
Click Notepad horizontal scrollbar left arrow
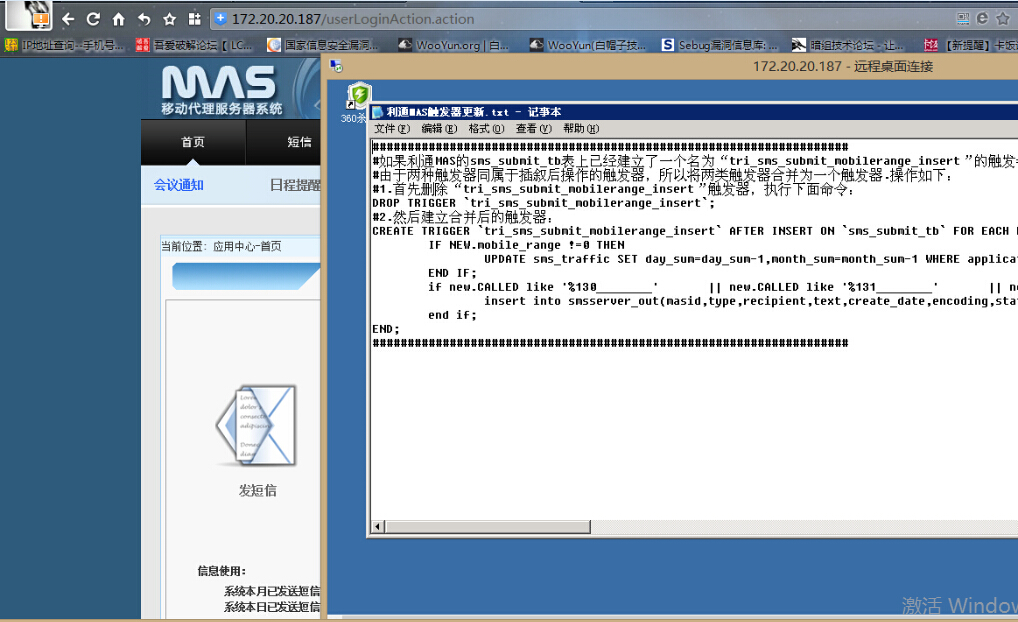(x=378, y=527)
